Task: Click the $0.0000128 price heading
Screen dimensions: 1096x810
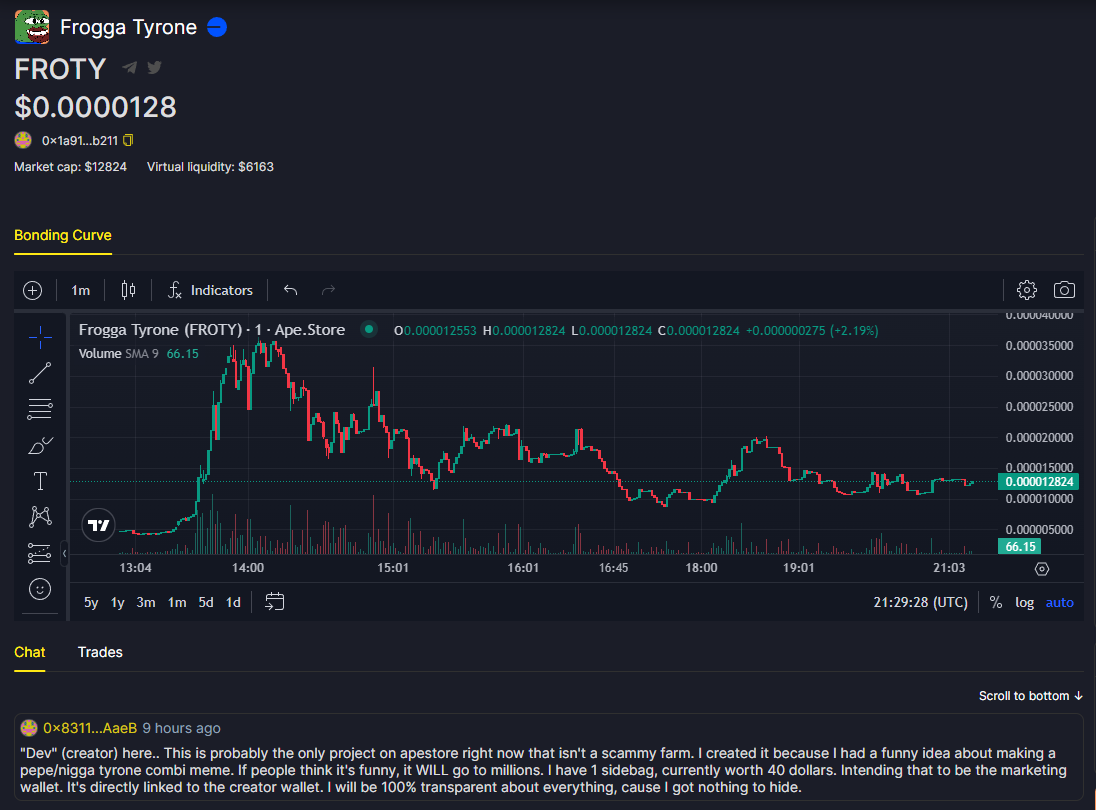Action: click(96, 107)
